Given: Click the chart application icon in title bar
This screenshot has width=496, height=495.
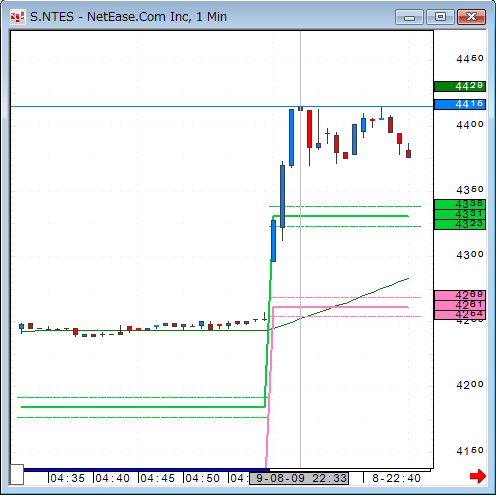Looking at the screenshot, I should pos(17,17).
